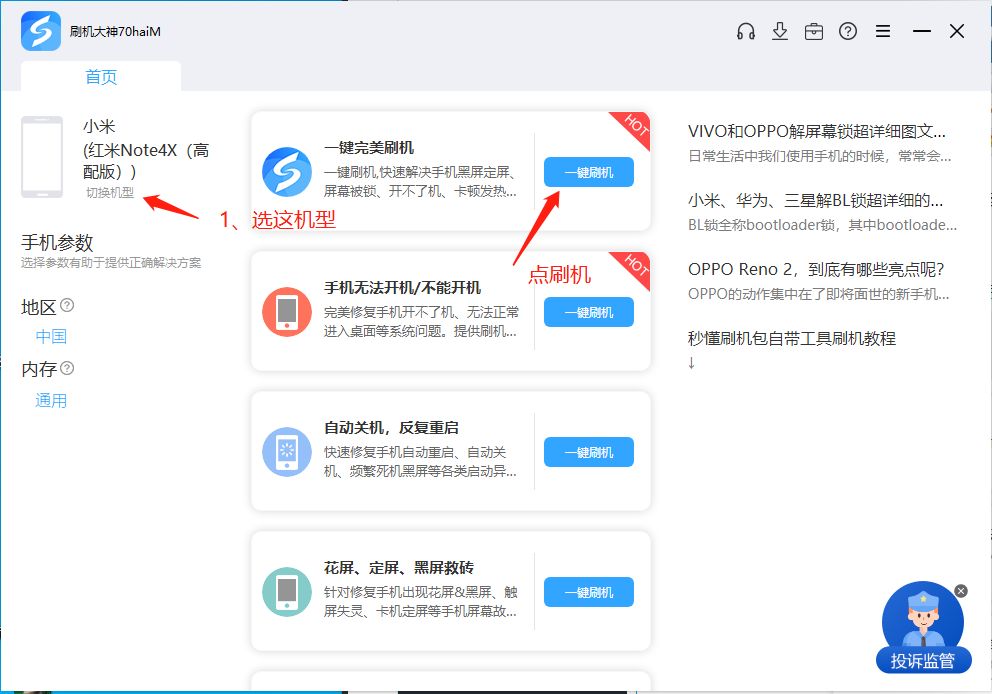This screenshot has width=992, height=694.
Task: Click the 小米 (红米Note4X（高配版）) model name
Action: (146, 149)
